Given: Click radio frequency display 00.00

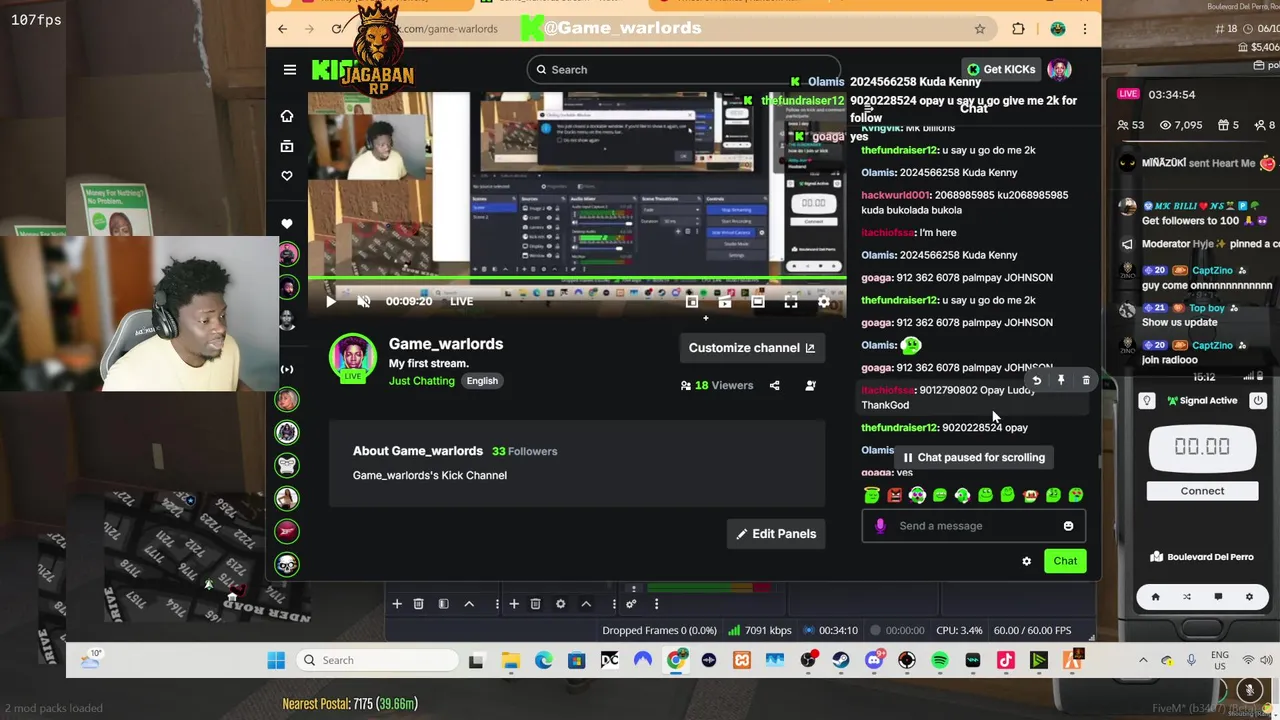Looking at the screenshot, I should (1202, 447).
